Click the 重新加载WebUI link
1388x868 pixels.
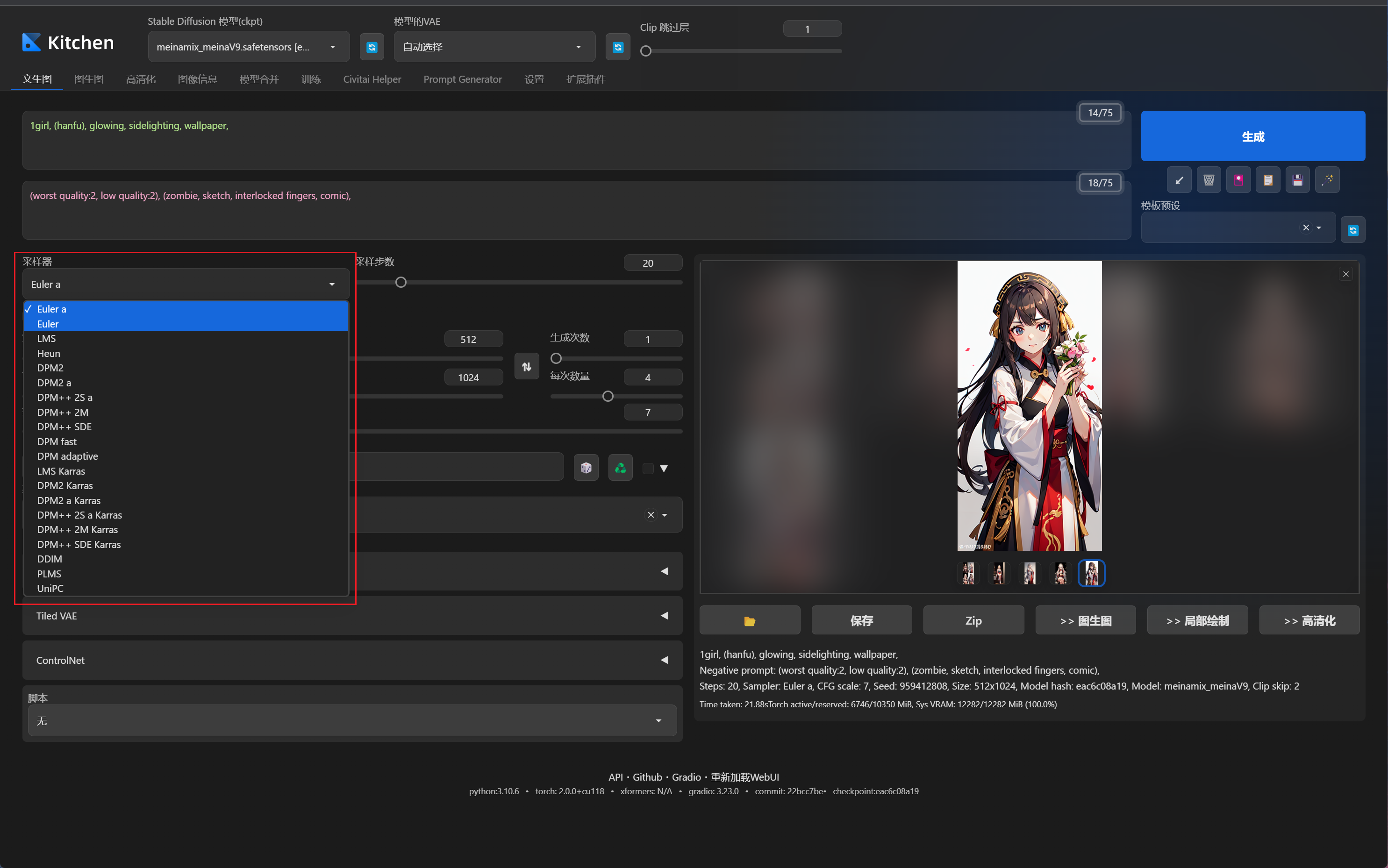(745, 777)
